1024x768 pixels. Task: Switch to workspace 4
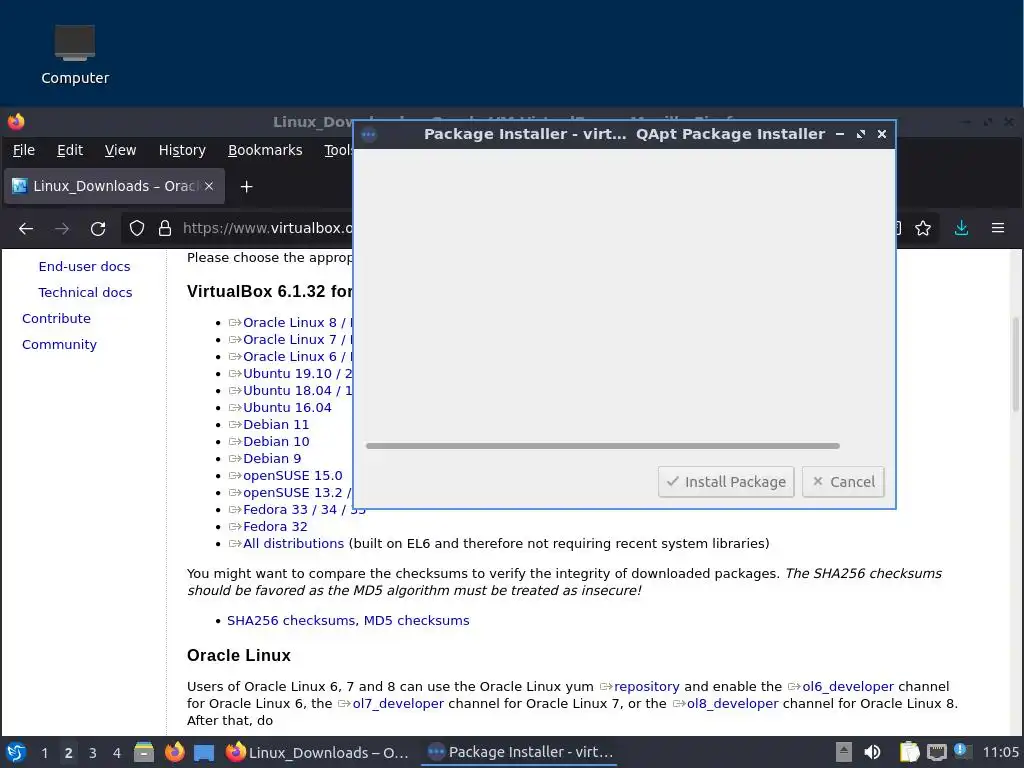117,753
